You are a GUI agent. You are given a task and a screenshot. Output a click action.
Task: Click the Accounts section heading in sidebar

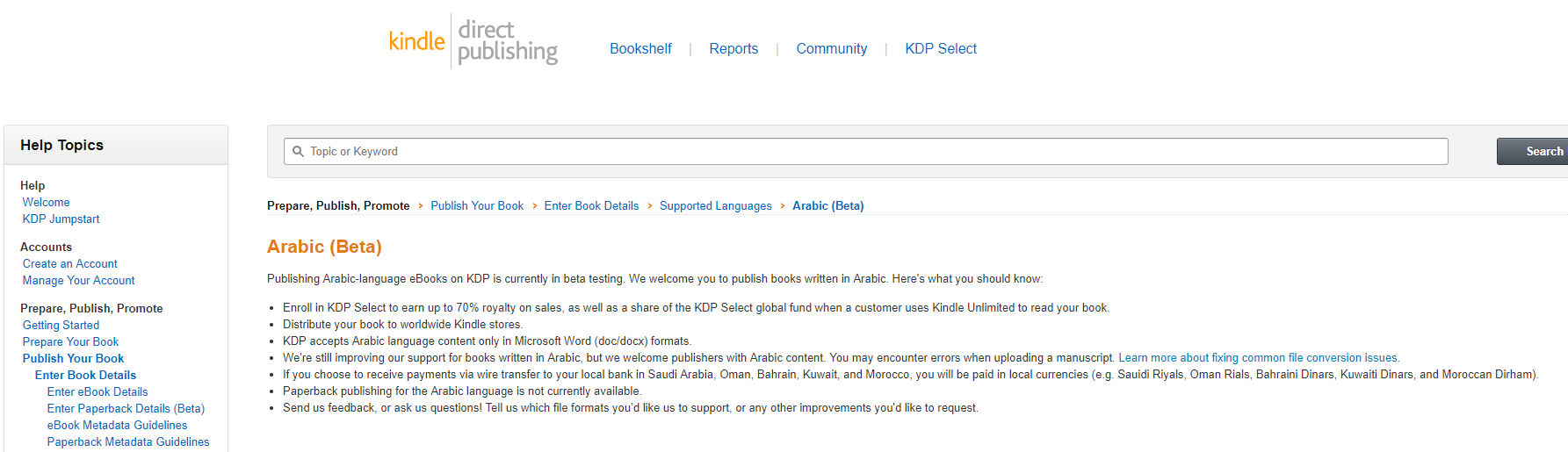46,247
